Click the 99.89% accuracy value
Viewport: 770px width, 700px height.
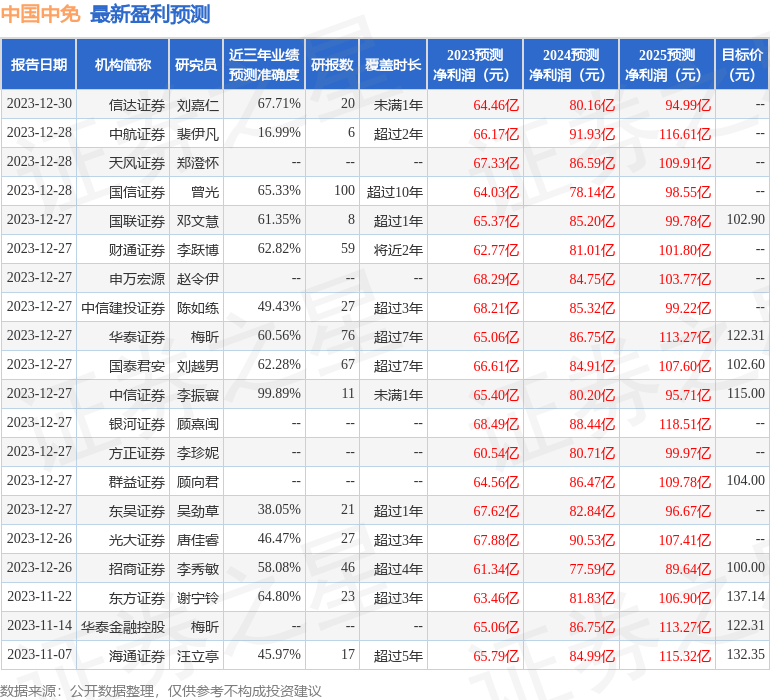(x=279, y=393)
